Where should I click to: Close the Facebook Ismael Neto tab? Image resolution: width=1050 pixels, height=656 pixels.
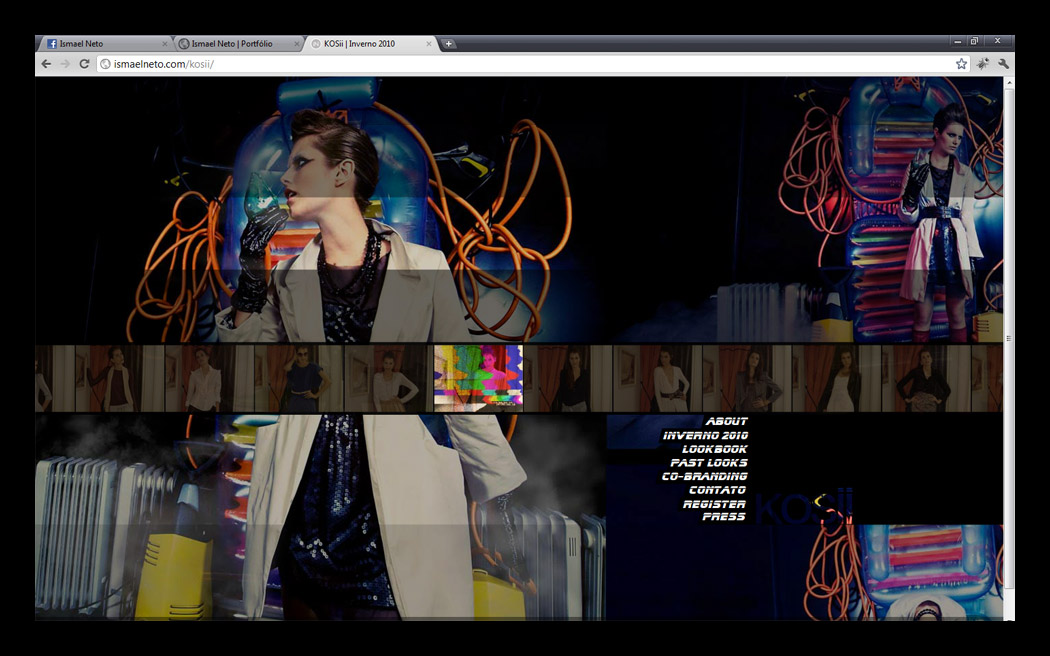(x=165, y=44)
